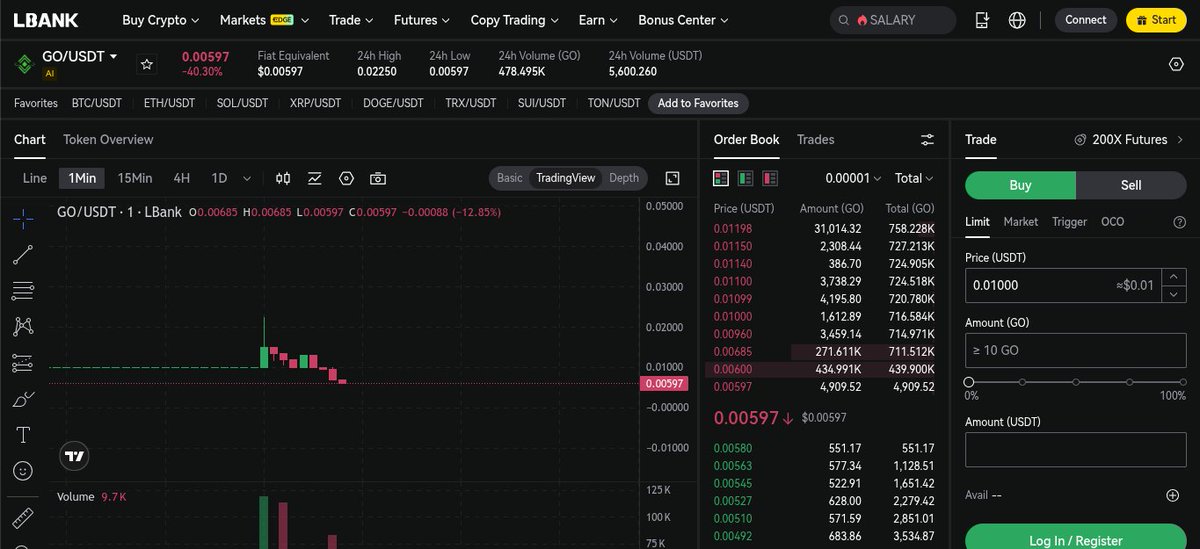Show asks-only order book view
The width and height of the screenshot is (1200, 549).
point(770,178)
